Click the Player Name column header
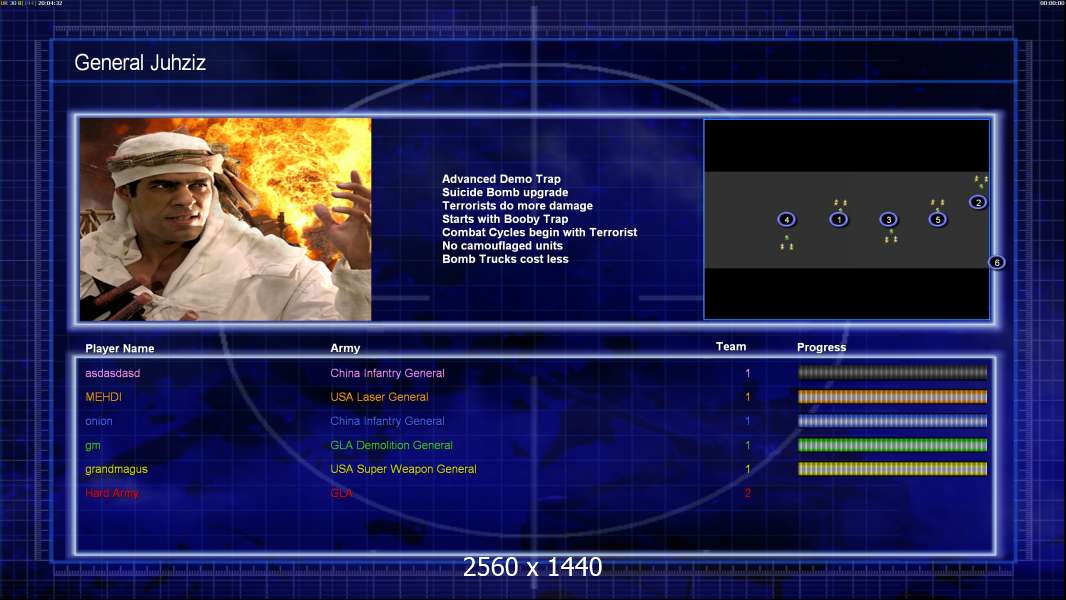The height and width of the screenshot is (600, 1066). 120,349
